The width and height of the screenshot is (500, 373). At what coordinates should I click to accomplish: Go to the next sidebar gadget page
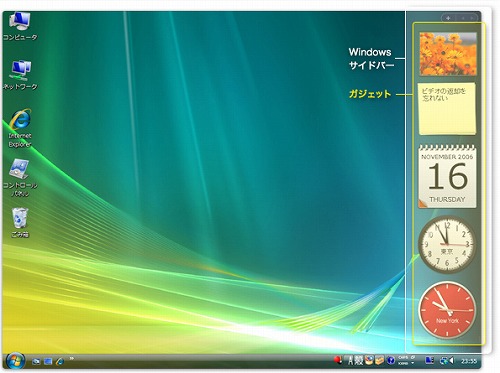473,18
